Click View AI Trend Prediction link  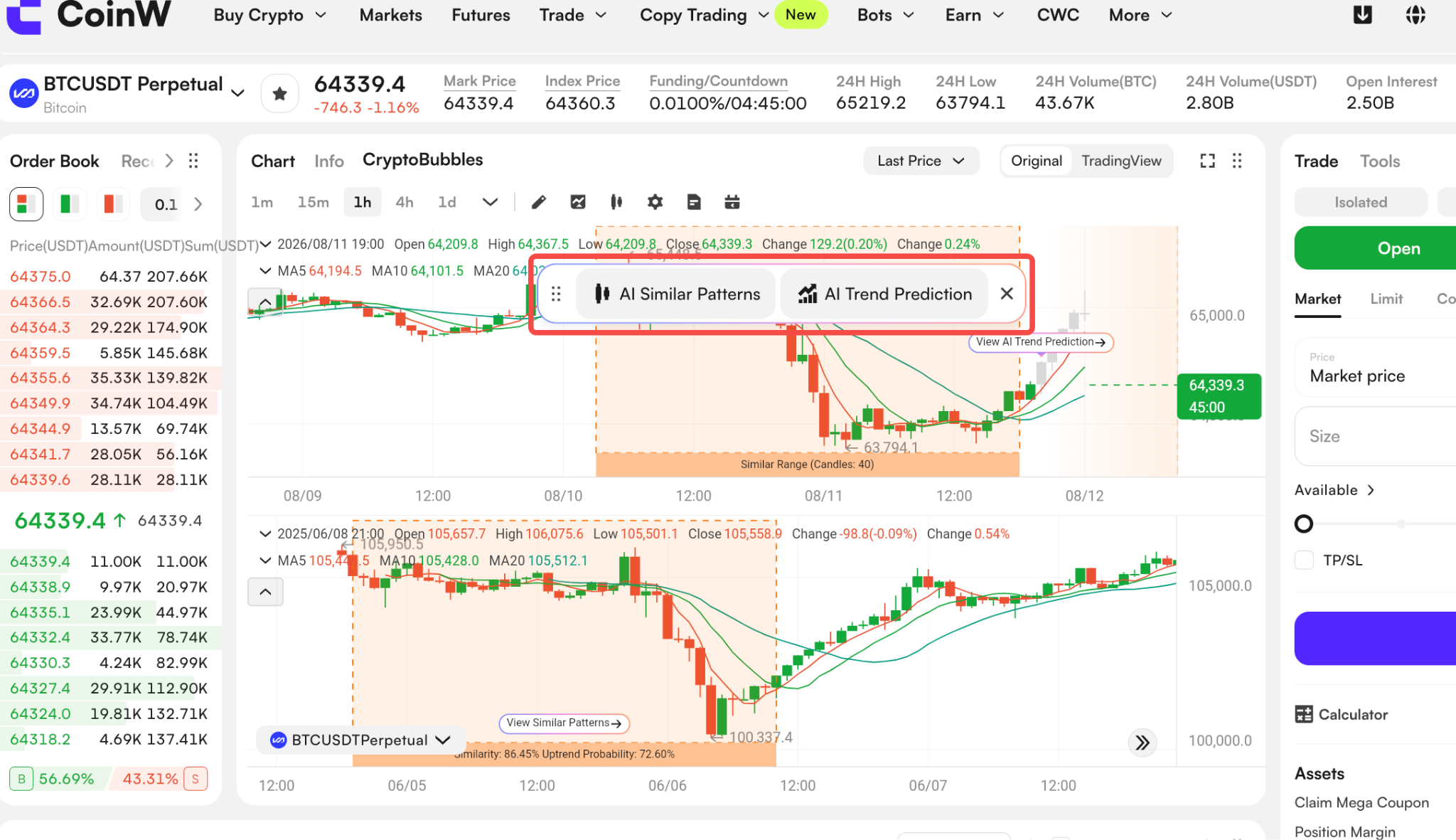[1041, 342]
